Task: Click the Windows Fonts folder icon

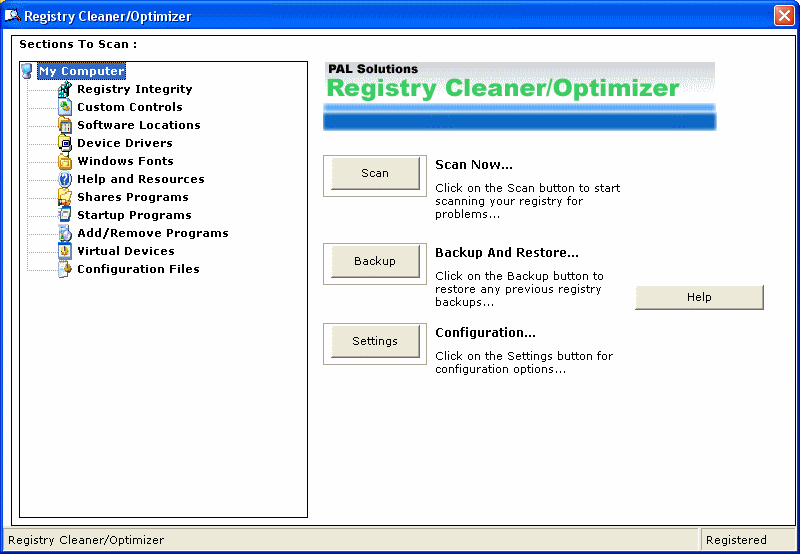Action: 65,161
